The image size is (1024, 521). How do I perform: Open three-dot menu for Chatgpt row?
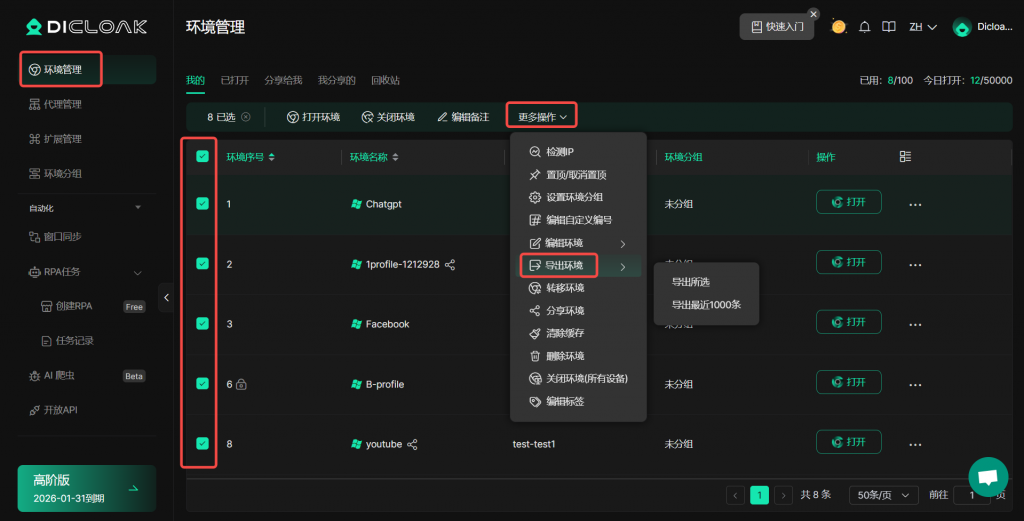coord(914,204)
